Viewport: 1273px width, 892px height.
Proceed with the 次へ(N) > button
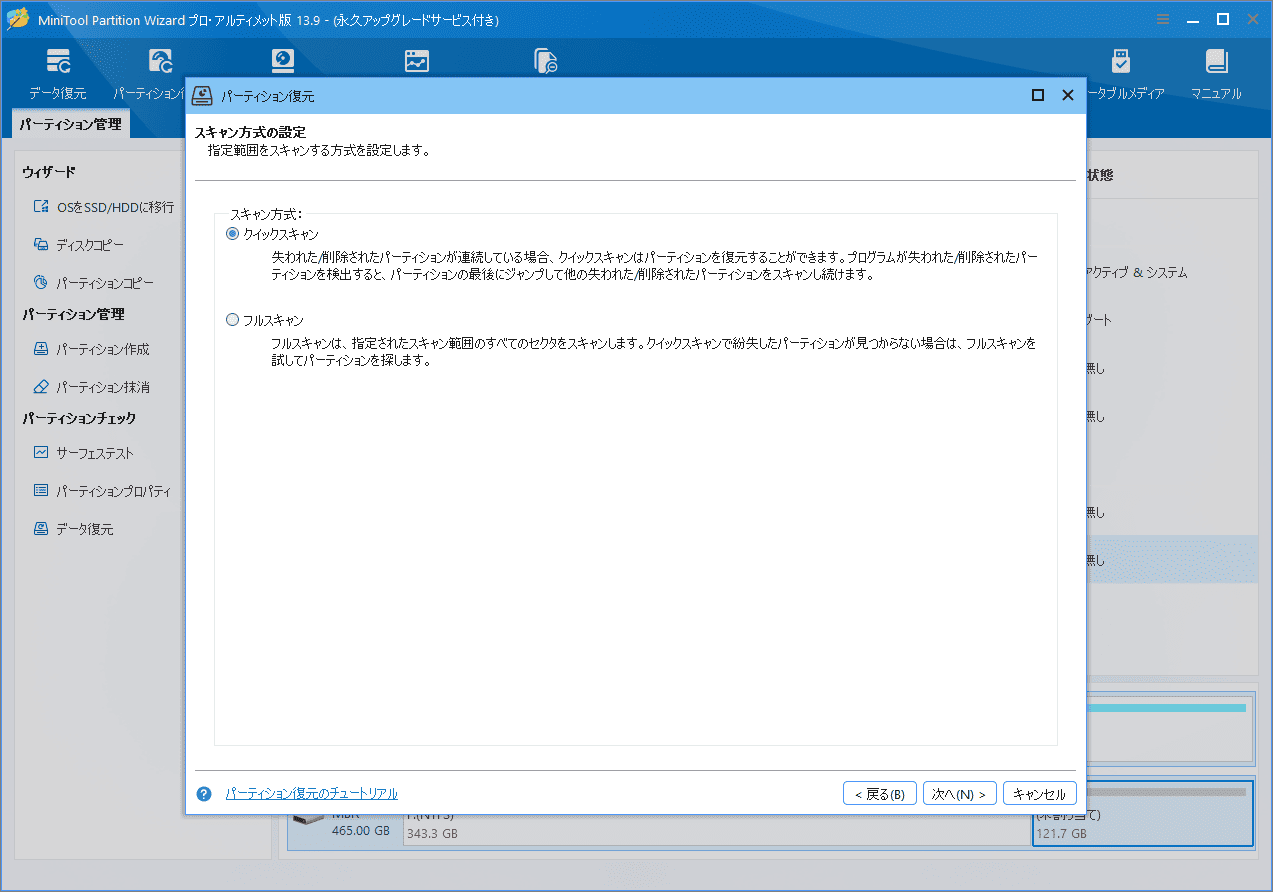pyautogui.click(x=960, y=794)
